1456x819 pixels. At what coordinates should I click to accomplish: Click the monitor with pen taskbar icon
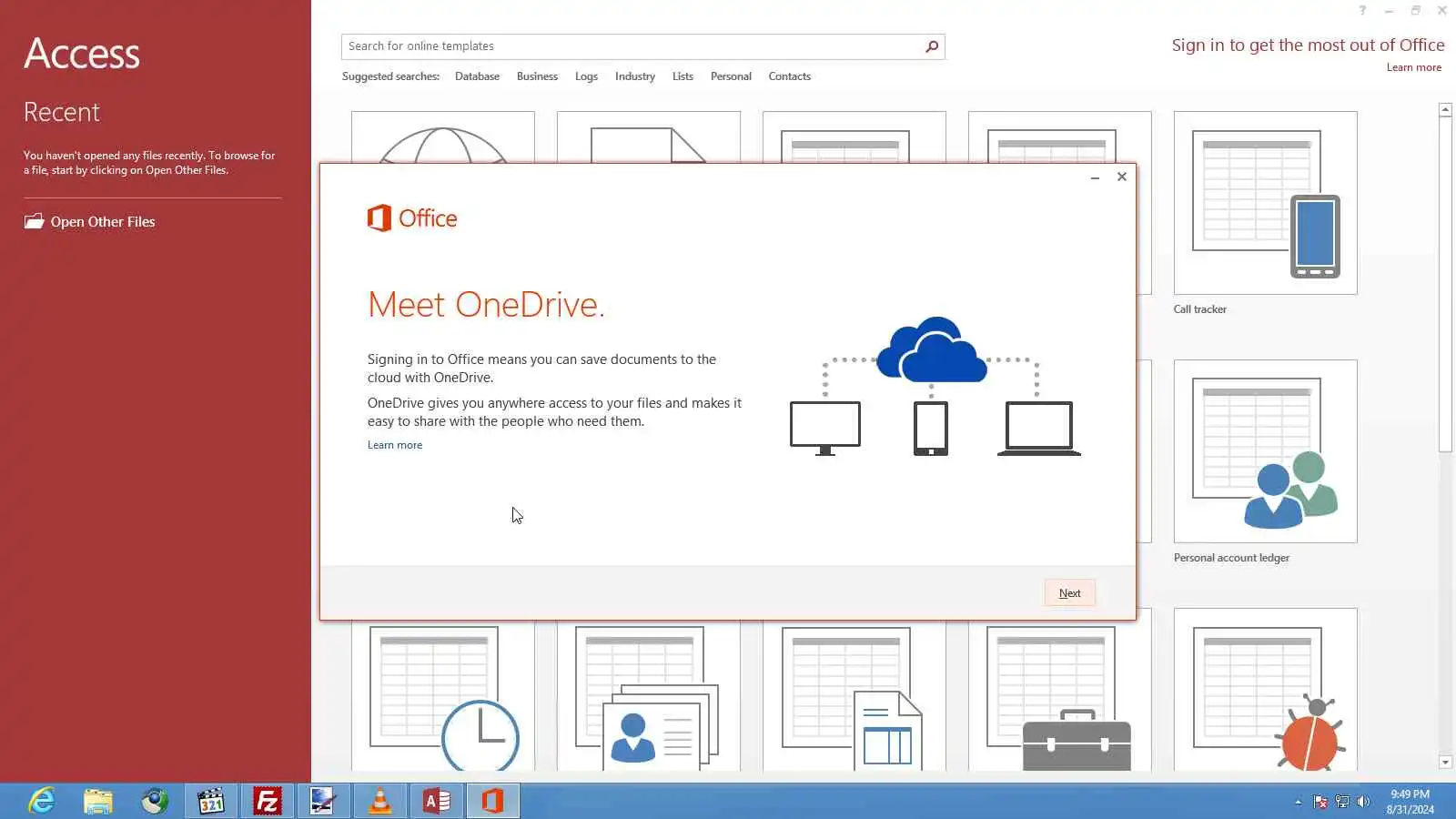pyautogui.click(x=324, y=801)
